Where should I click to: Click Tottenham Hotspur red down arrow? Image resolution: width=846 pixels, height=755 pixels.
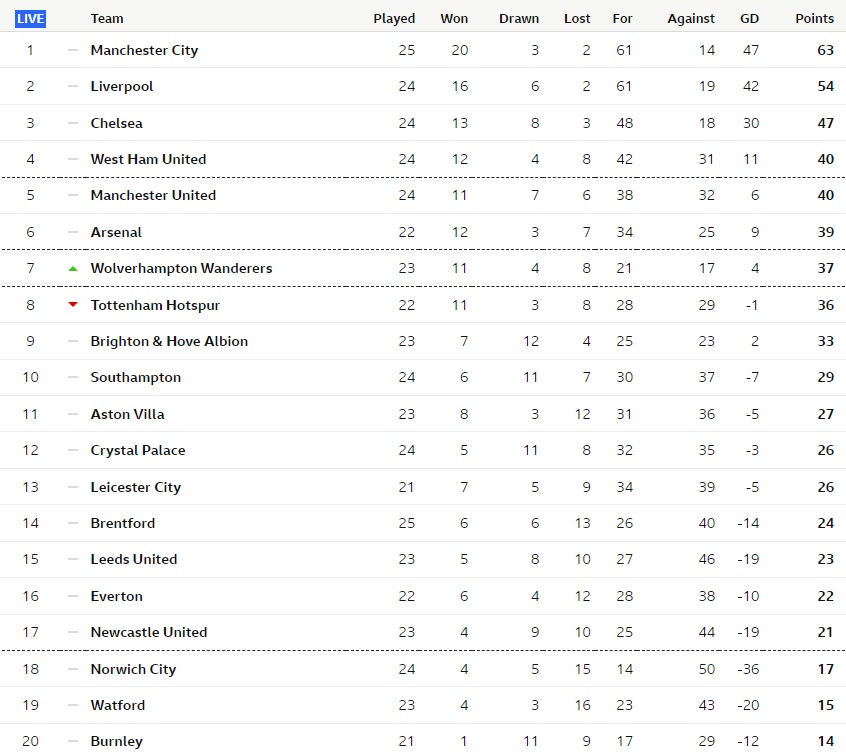tap(73, 305)
